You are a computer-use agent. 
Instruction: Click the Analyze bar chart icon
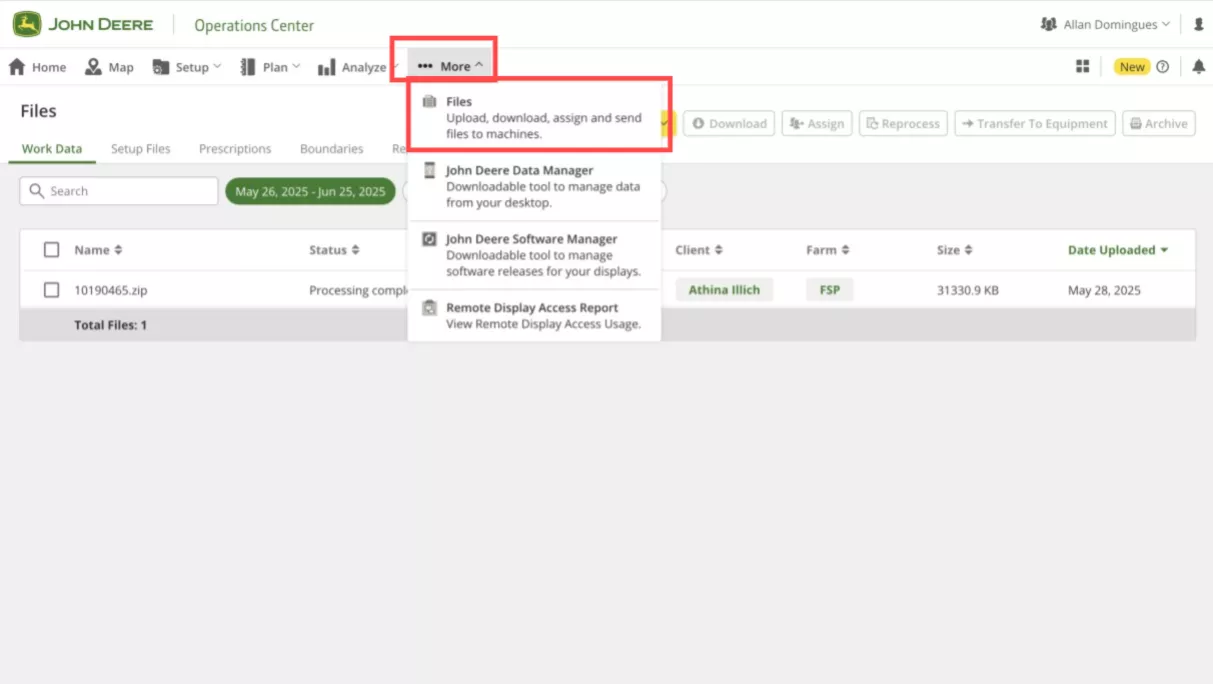[x=326, y=67]
